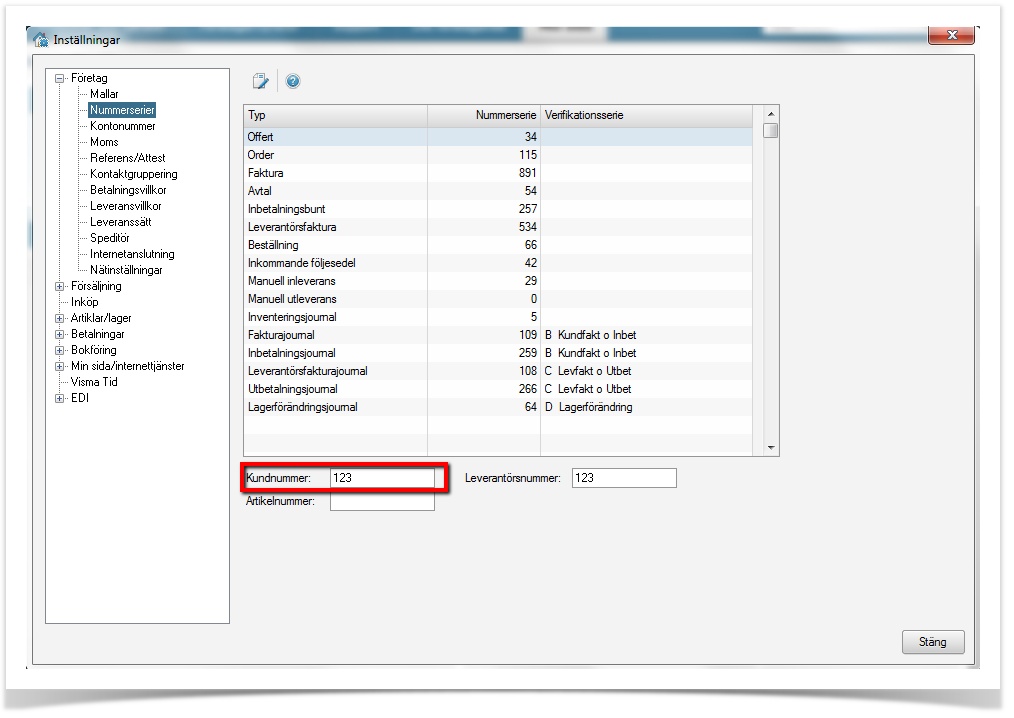Viewport: 1014px width, 718px height.
Task: Select Betalningsvillkor in the tree
Action: tap(128, 190)
